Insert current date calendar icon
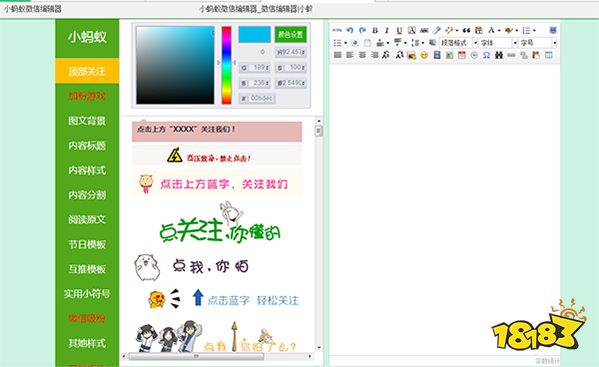Screen dimensions: 599x367 (461, 55)
